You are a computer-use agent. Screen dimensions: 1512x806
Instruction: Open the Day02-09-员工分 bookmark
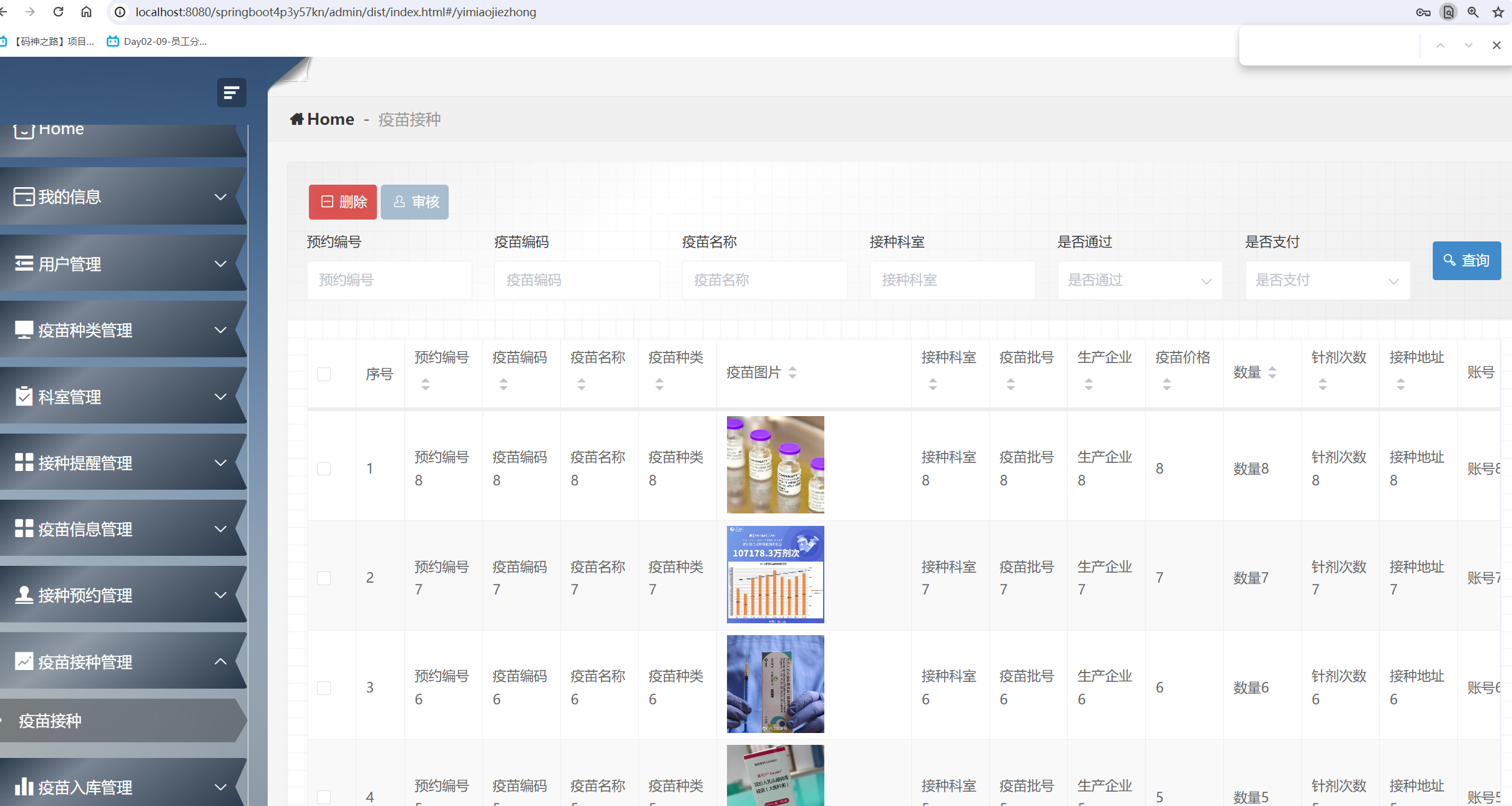tap(157, 41)
